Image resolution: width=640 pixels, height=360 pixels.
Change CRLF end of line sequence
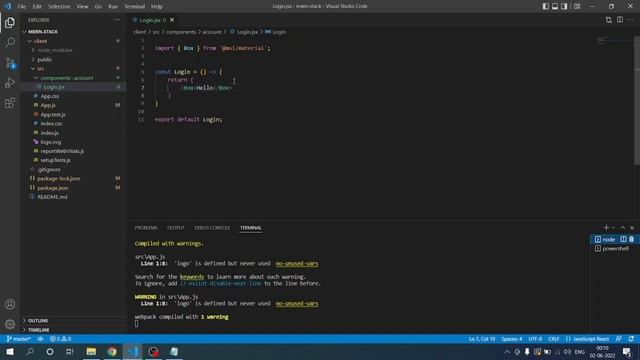coord(554,339)
